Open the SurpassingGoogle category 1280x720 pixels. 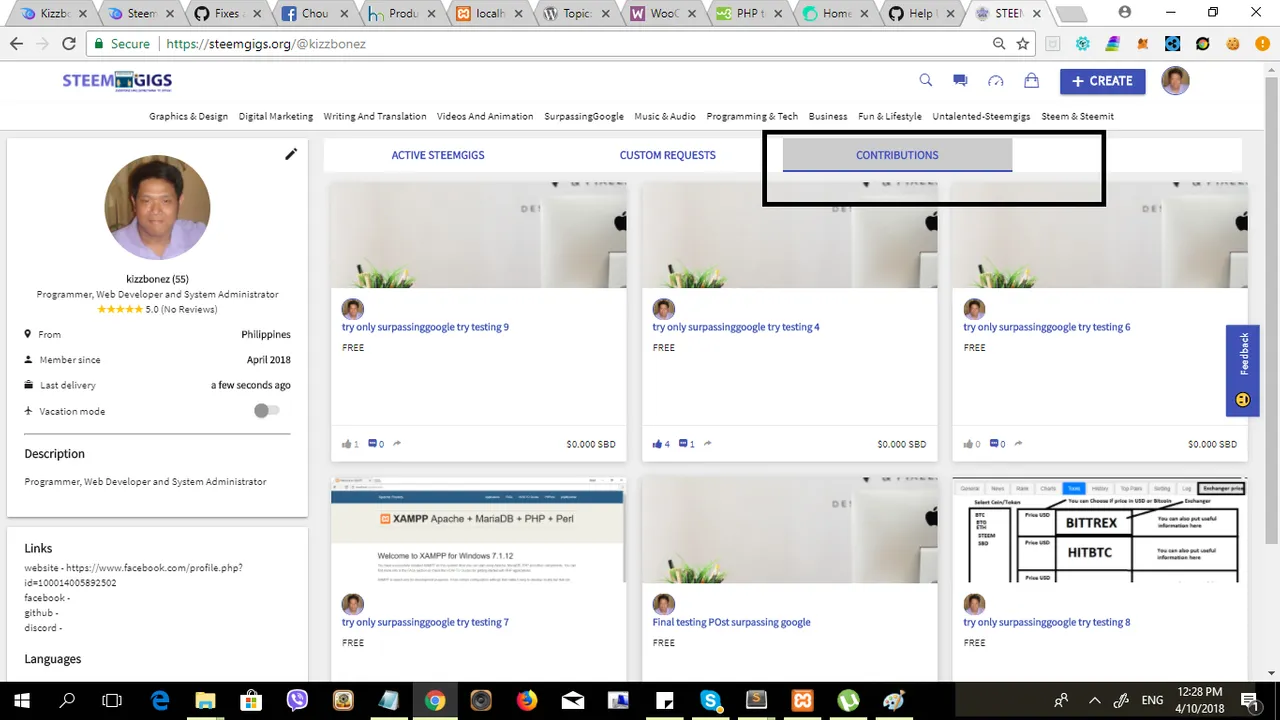(x=584, y=116)
